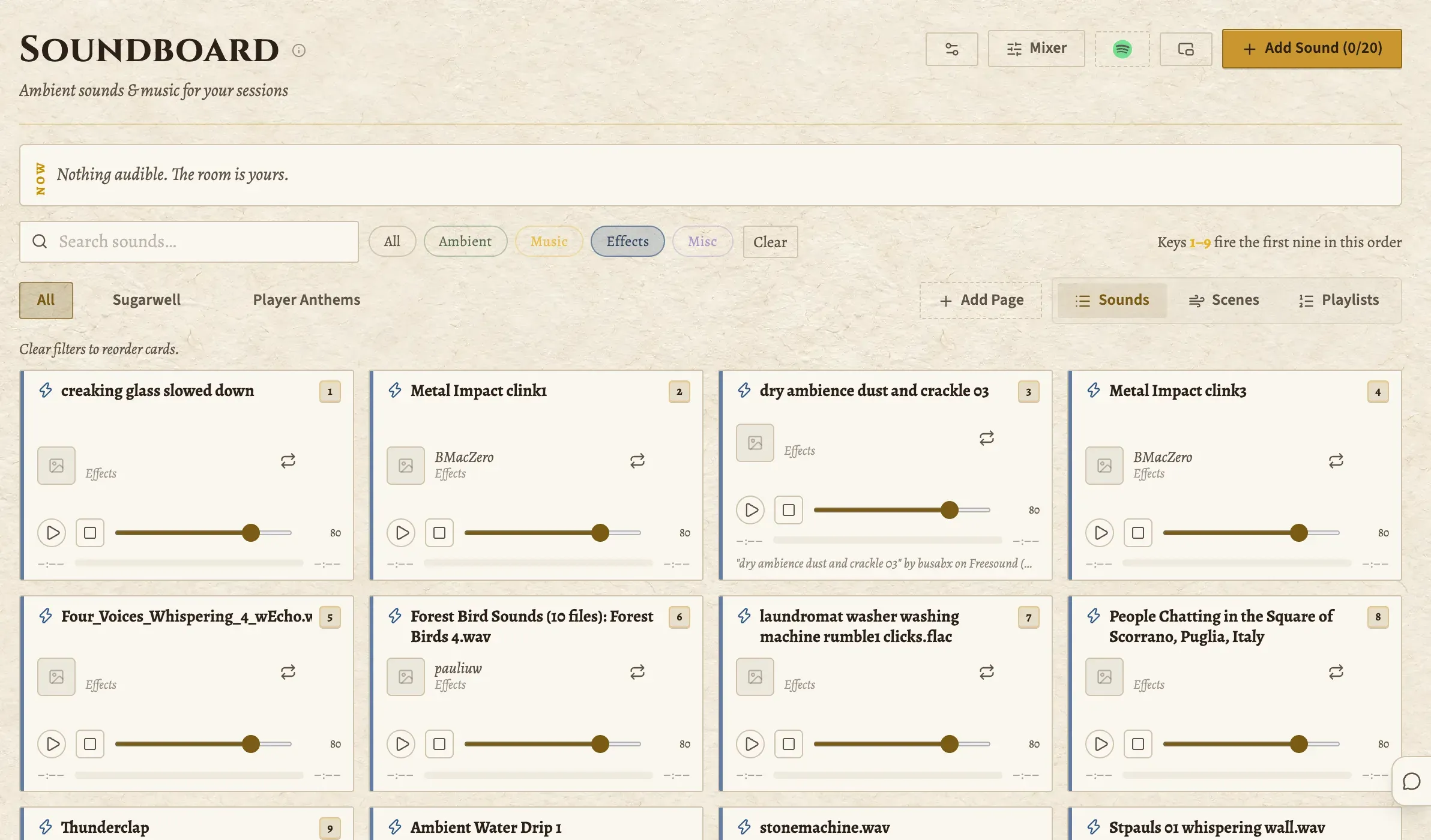The image size is (1431, 840).
Task: Open the Spotify integration button
Action: click(x=1122, y=49)
